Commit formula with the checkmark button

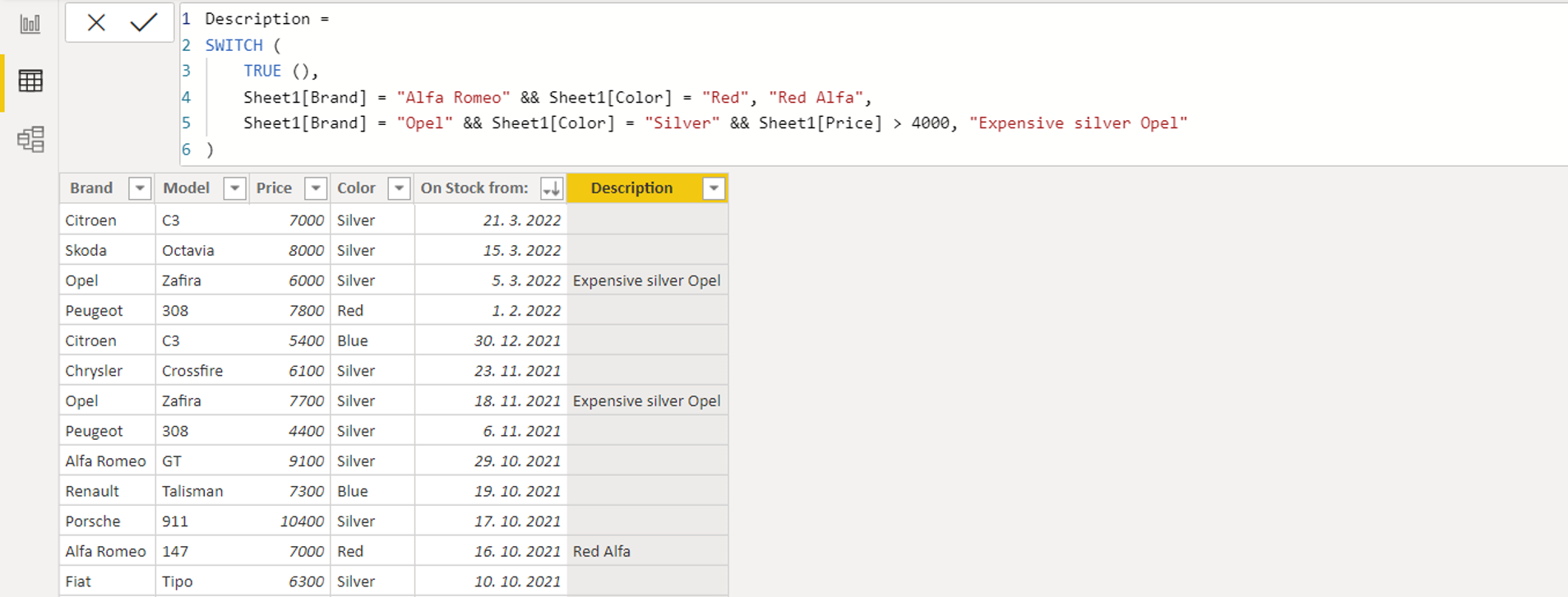click(144, 23)
